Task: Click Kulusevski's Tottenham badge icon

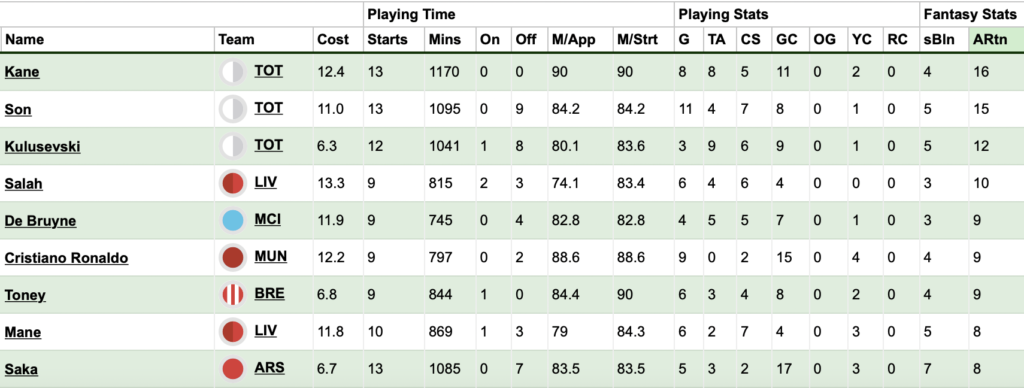Action: (x=233, y=146)
